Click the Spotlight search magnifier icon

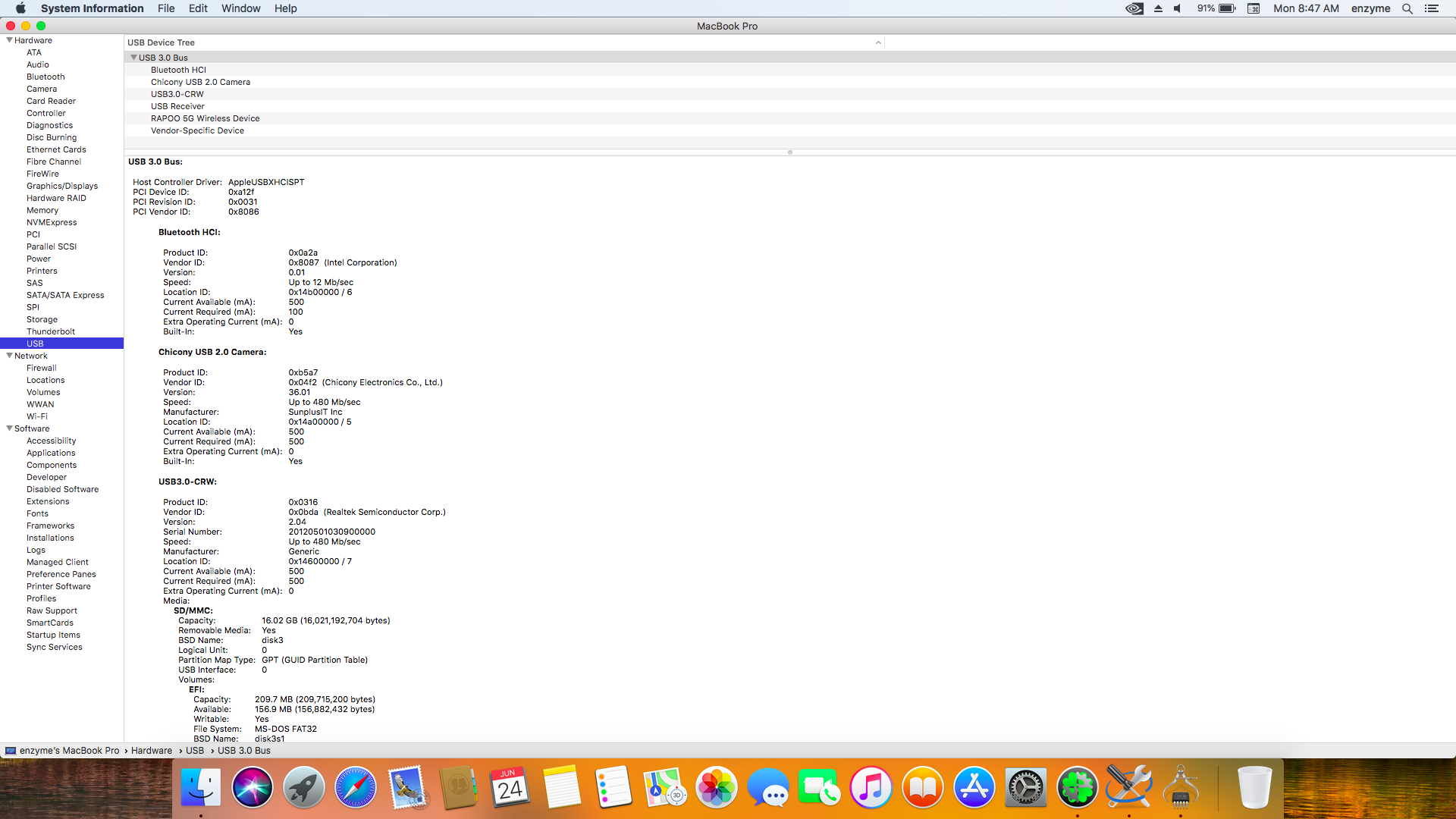tap(1407, 8)
